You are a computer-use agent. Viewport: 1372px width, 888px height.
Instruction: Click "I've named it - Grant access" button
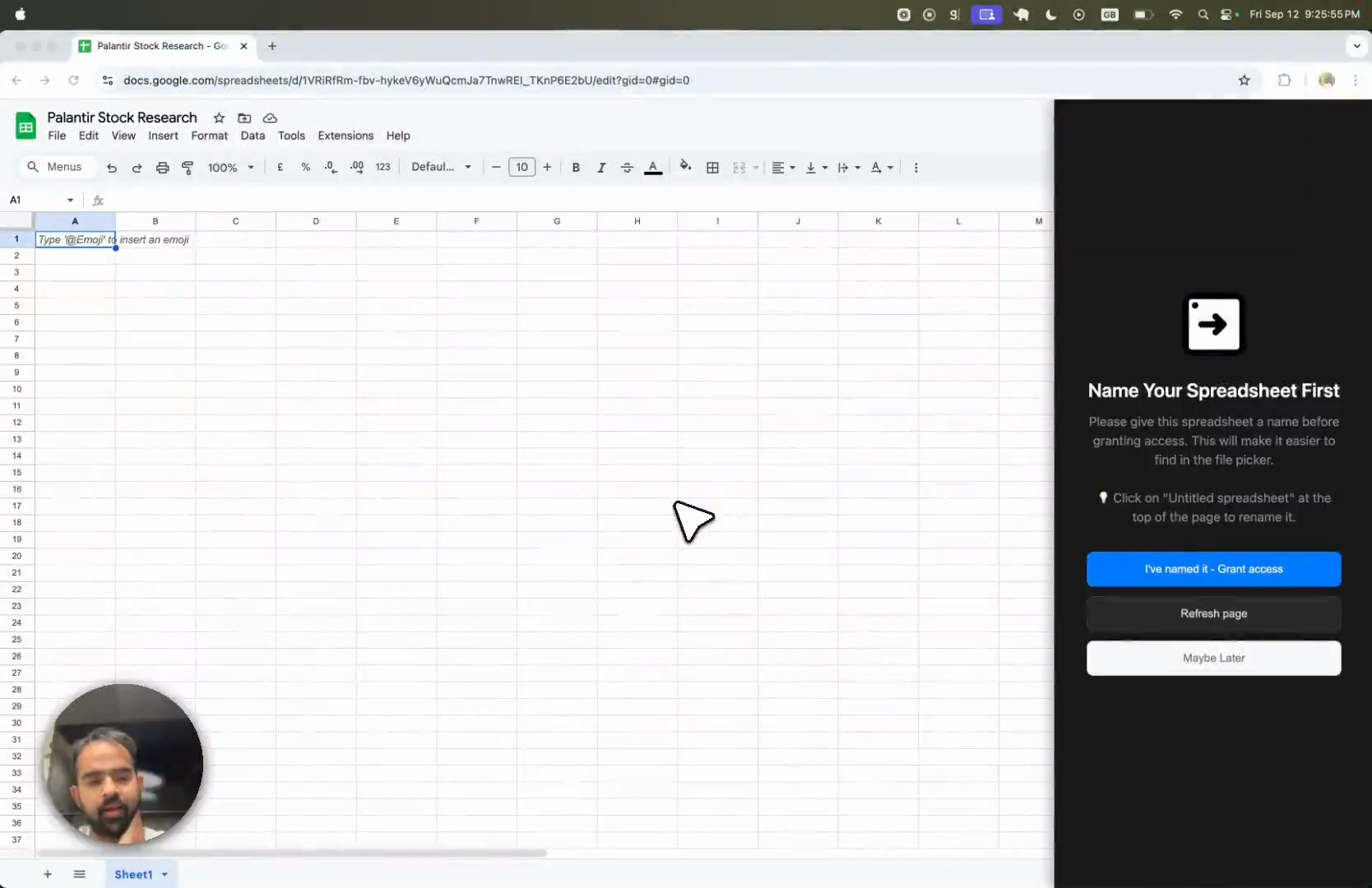[x=1213, y=569]
